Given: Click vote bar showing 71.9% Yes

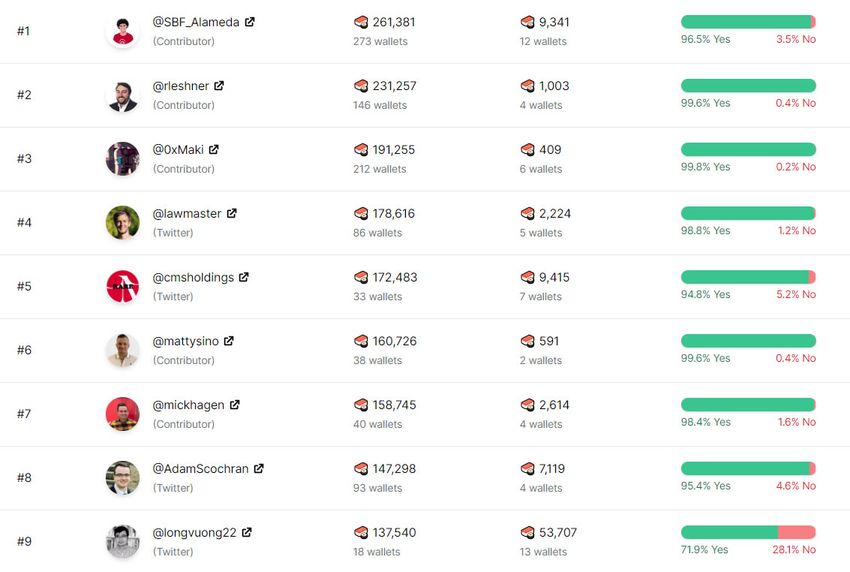Looking at the screenshot, I should [748, 533].
